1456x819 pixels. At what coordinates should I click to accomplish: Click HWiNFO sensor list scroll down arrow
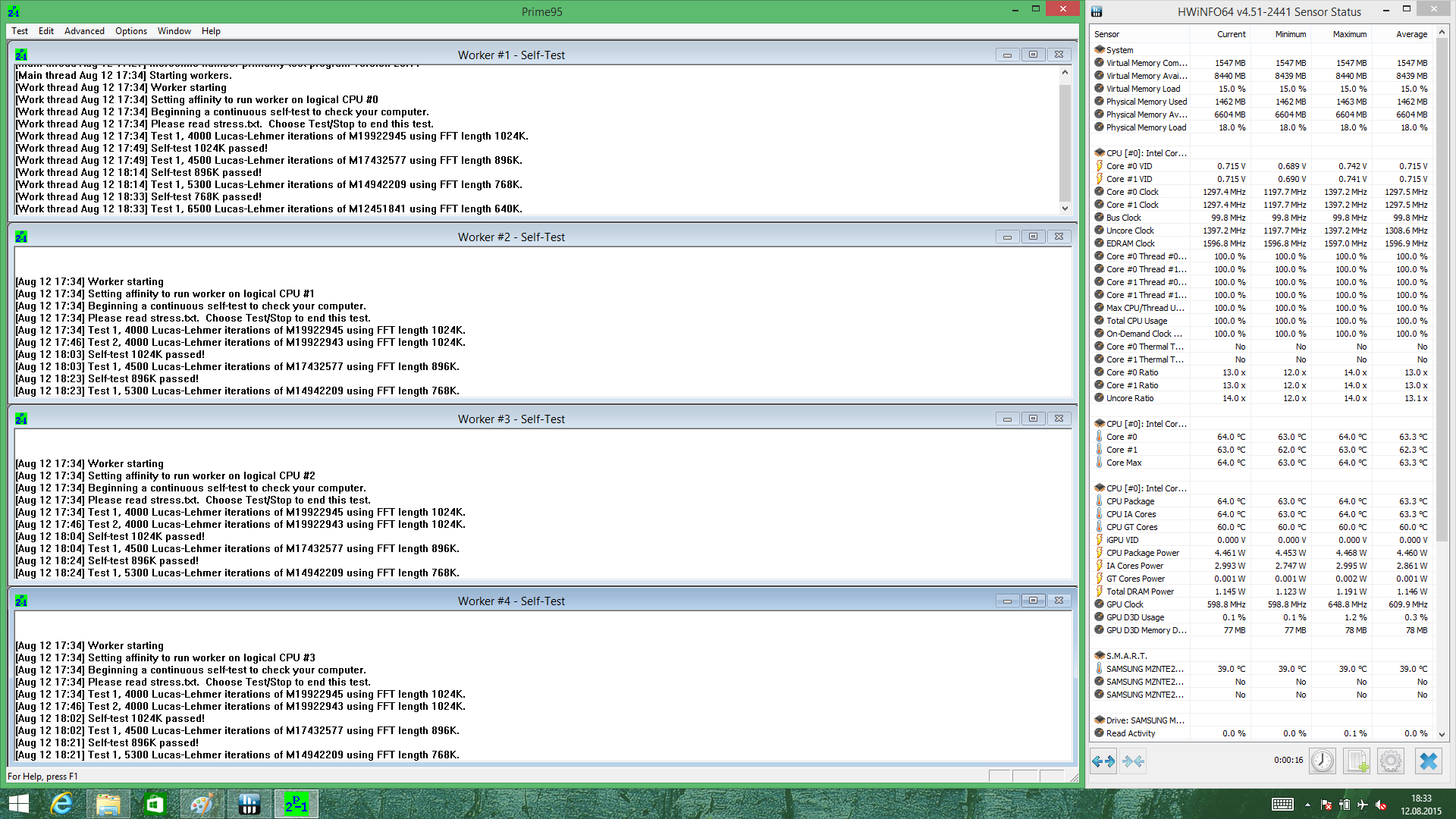click(1442, 734)
